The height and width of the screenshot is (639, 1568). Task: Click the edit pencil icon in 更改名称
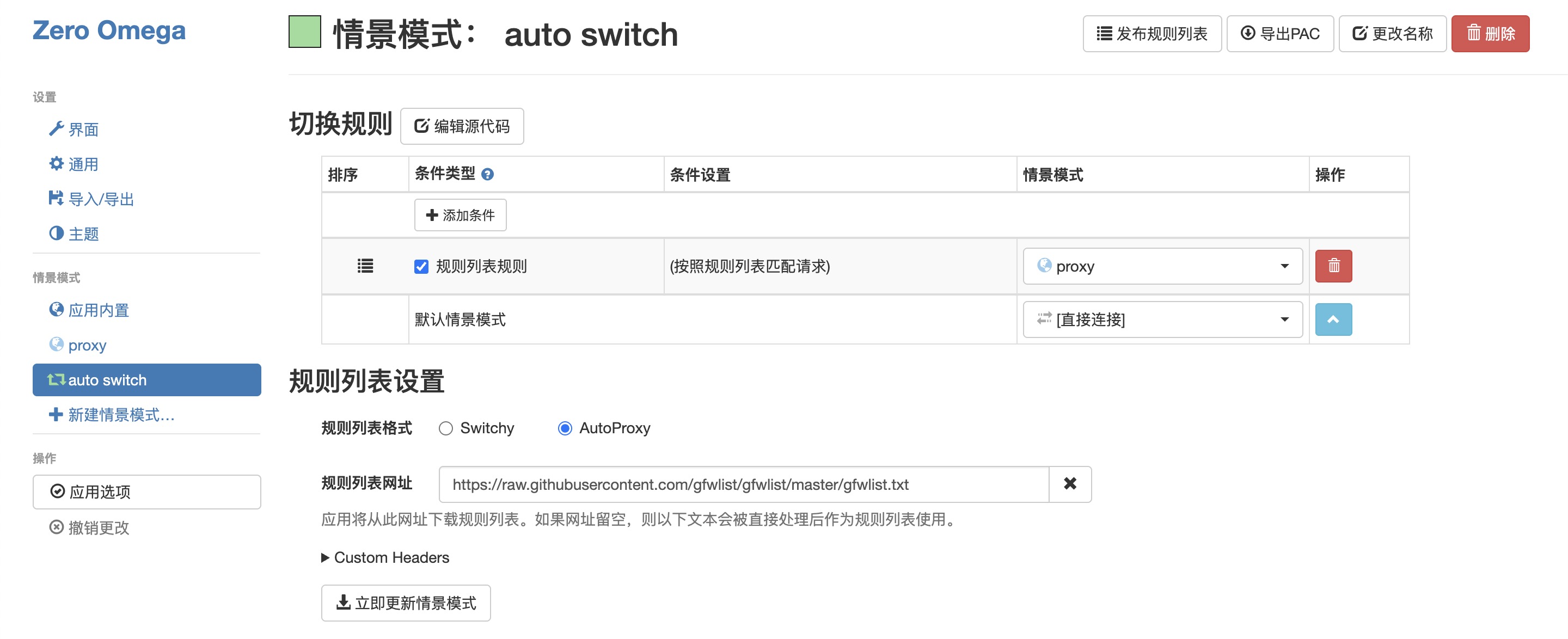tap(1360, 33)
